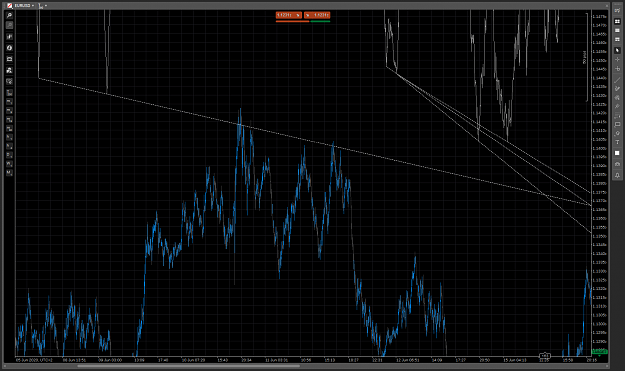Click the '10 Jun 07:29' time label
Viewport: 625px width, 371px height.
click(193, 360)
